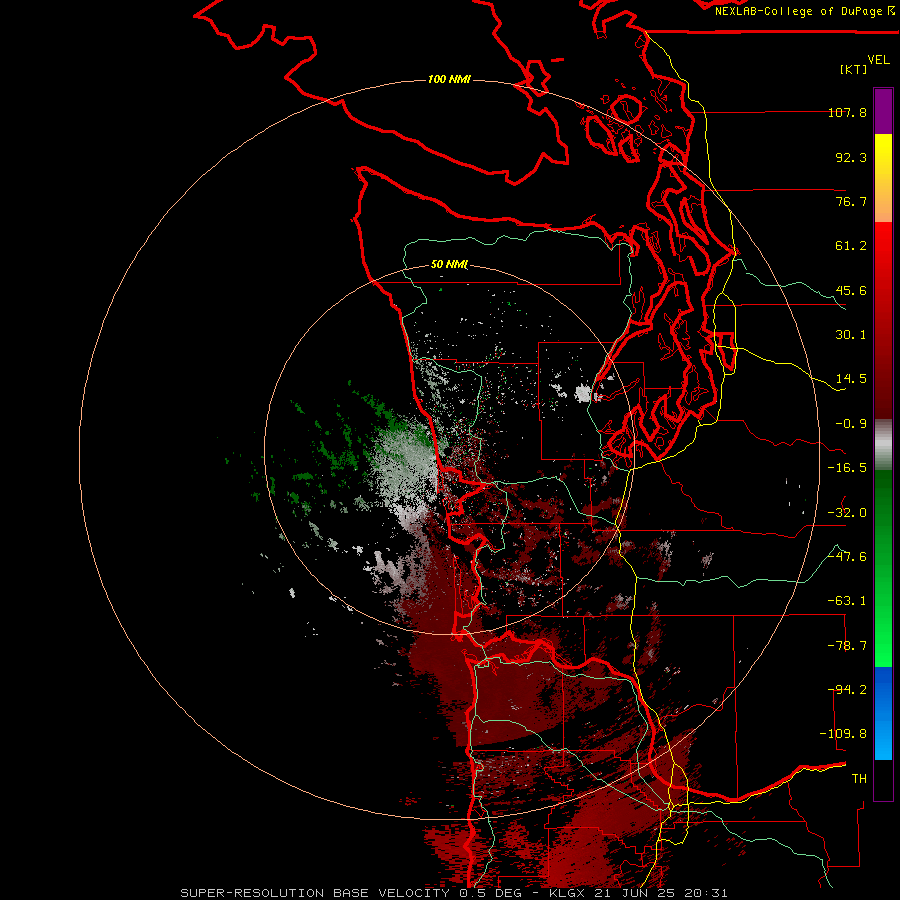Viewport: 900px width, 900px height.
Task: Pick the purple segment of the color bar
Action: (883, 111)
